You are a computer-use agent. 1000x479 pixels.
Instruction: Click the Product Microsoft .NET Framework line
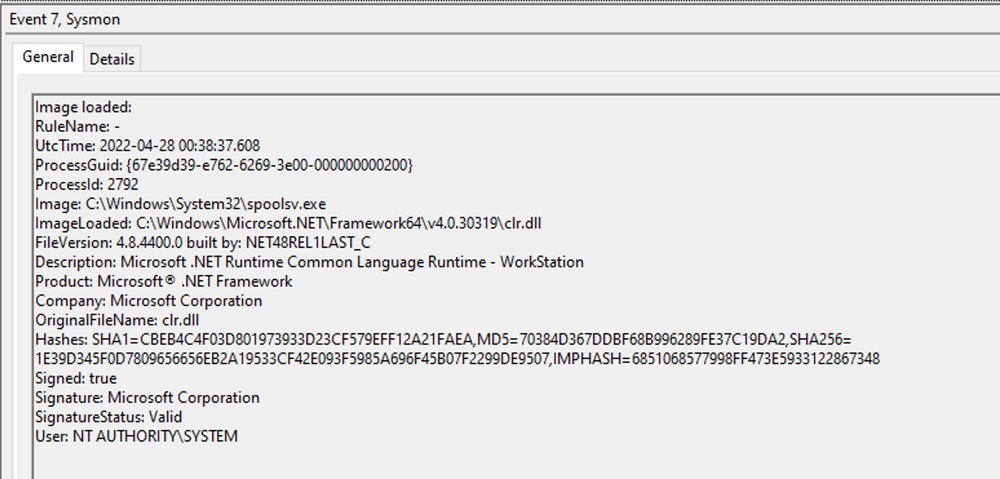point(165,281)
